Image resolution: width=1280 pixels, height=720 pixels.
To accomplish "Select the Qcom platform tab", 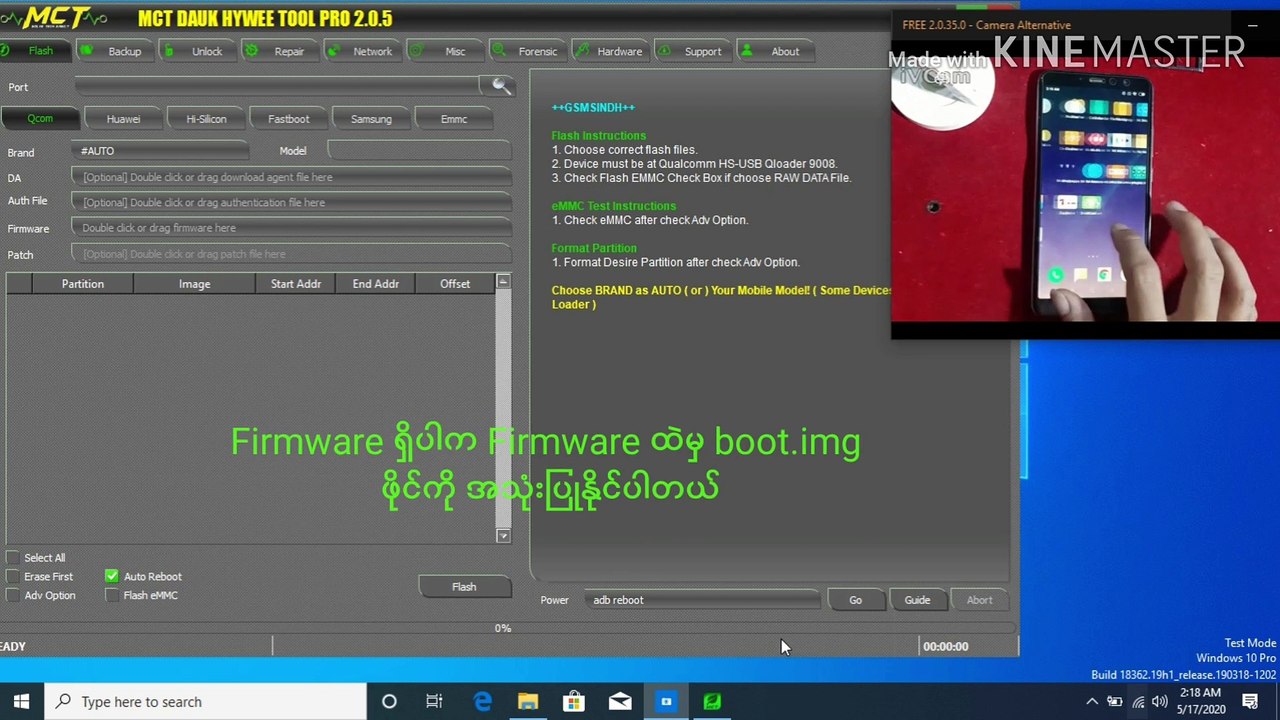I will [x=40, y=119].
